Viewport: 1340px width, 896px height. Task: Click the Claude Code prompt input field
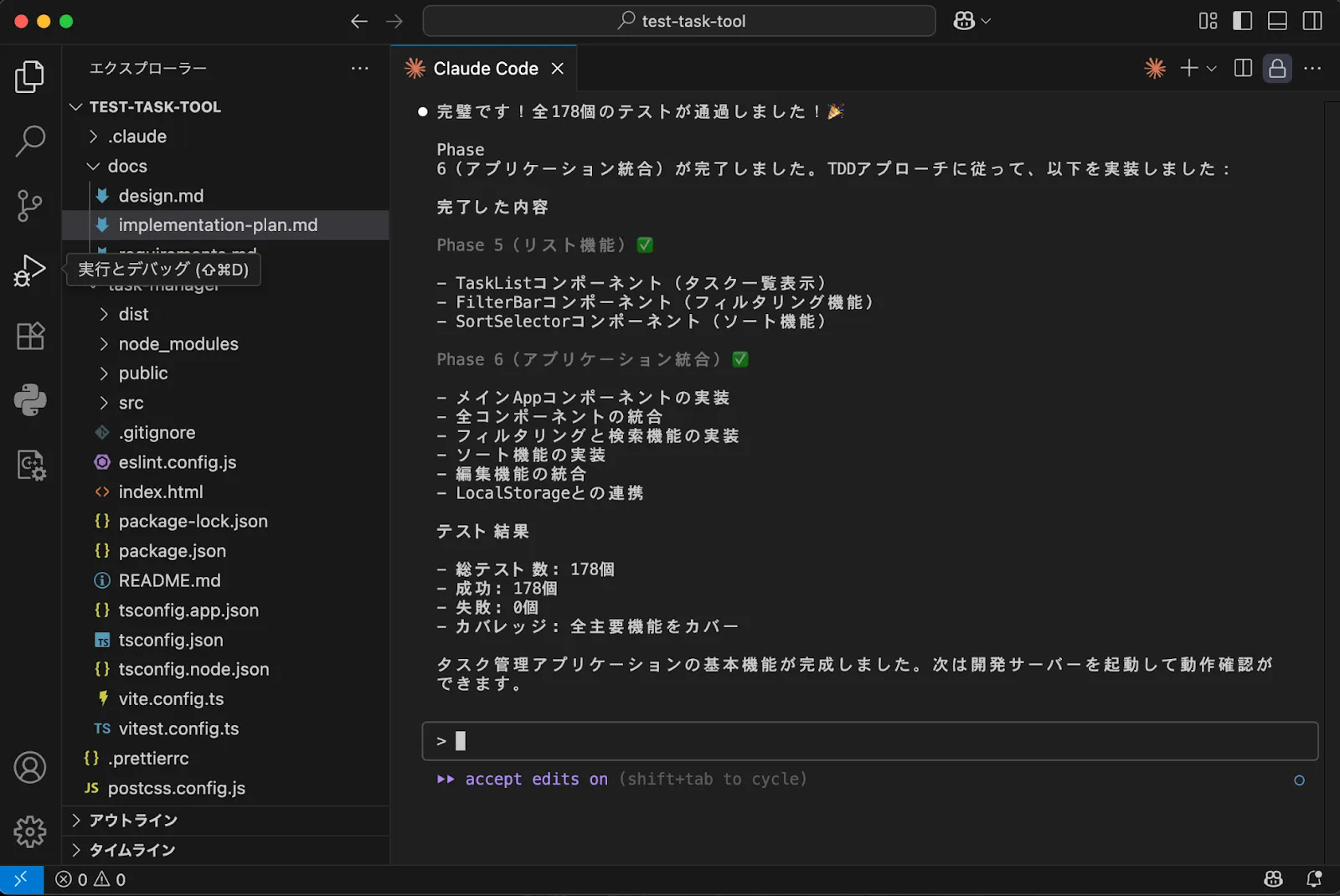(x=871, y=741)
